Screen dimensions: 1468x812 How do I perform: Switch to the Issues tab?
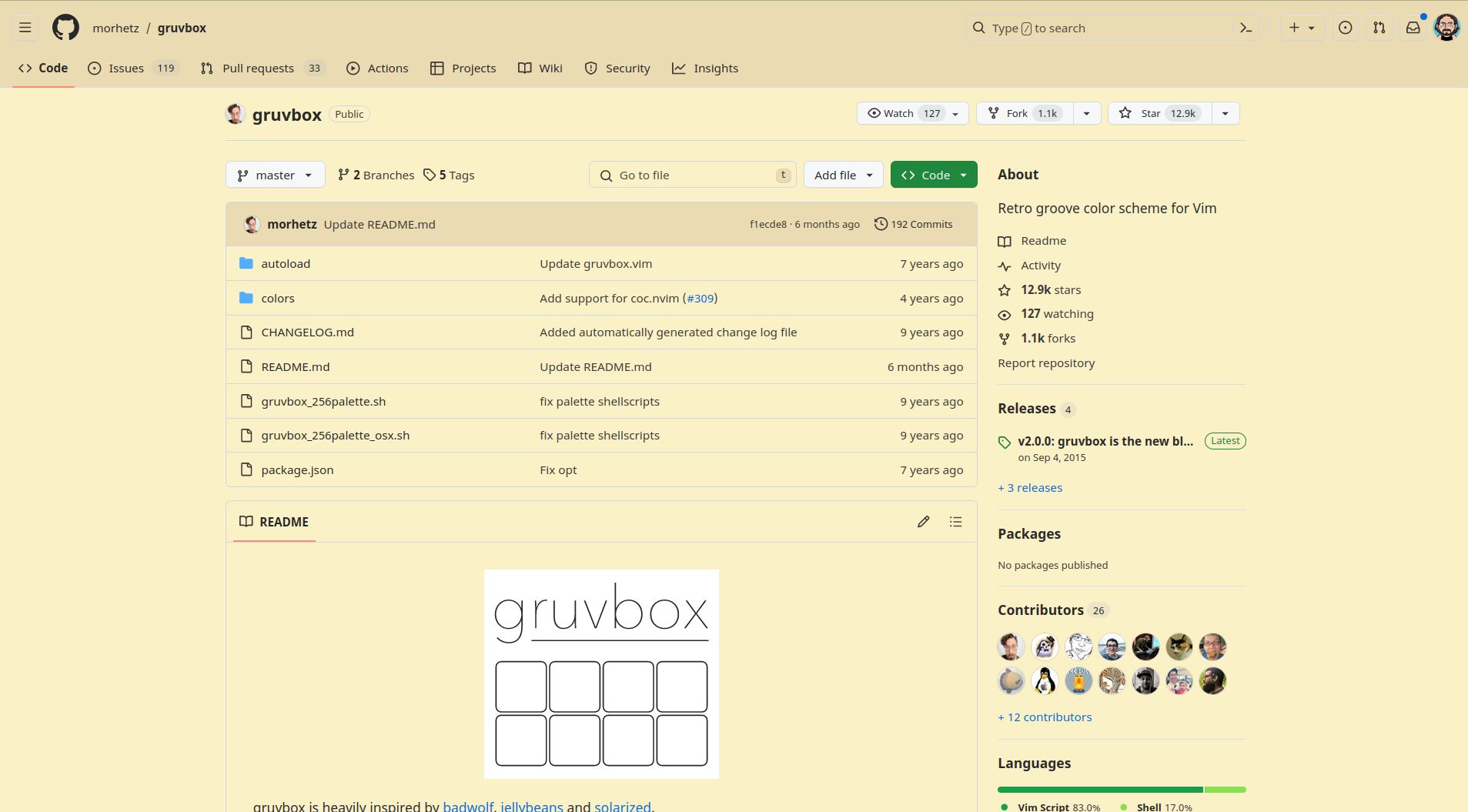pyautogui.click(x=133, y=68)
